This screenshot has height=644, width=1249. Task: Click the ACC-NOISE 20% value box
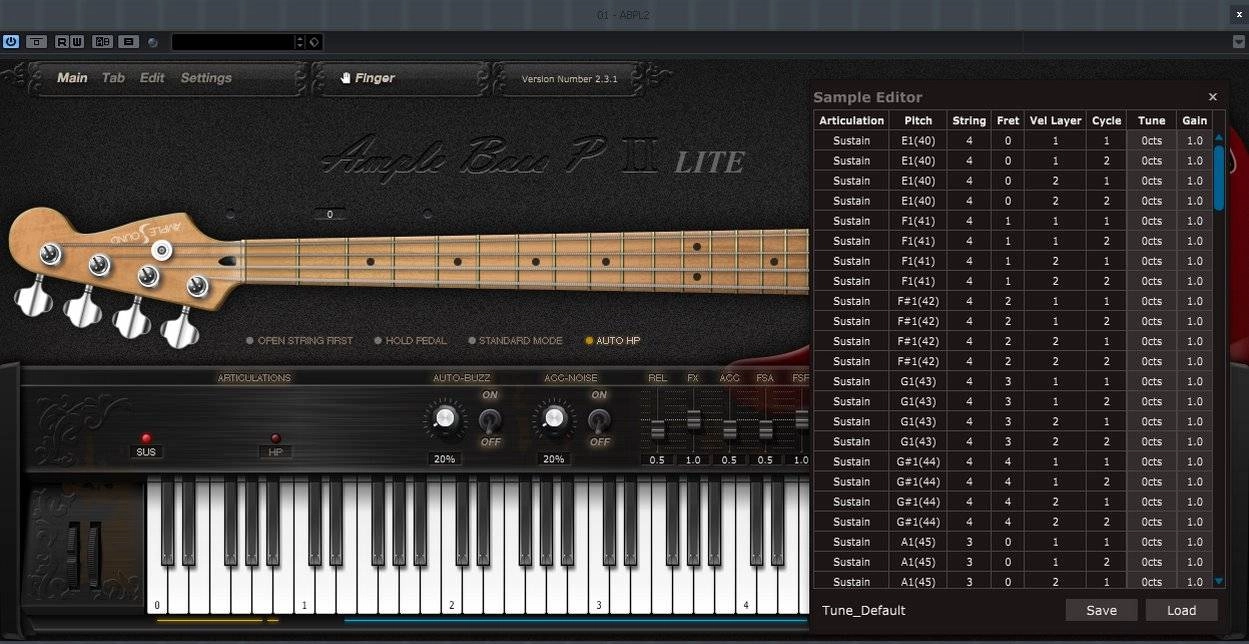click(x=553, y=459)
